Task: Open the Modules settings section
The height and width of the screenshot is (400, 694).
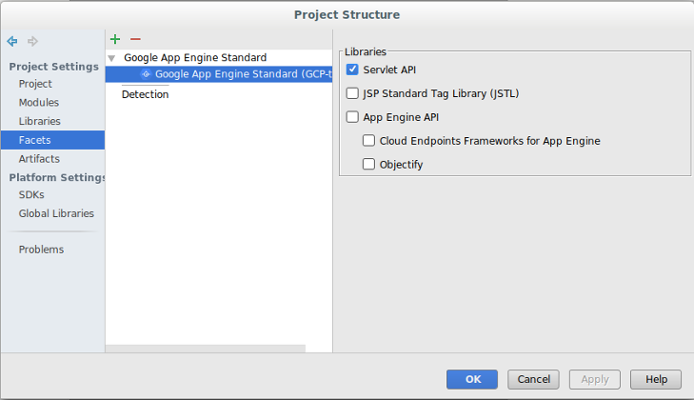Action: point(38,102)
